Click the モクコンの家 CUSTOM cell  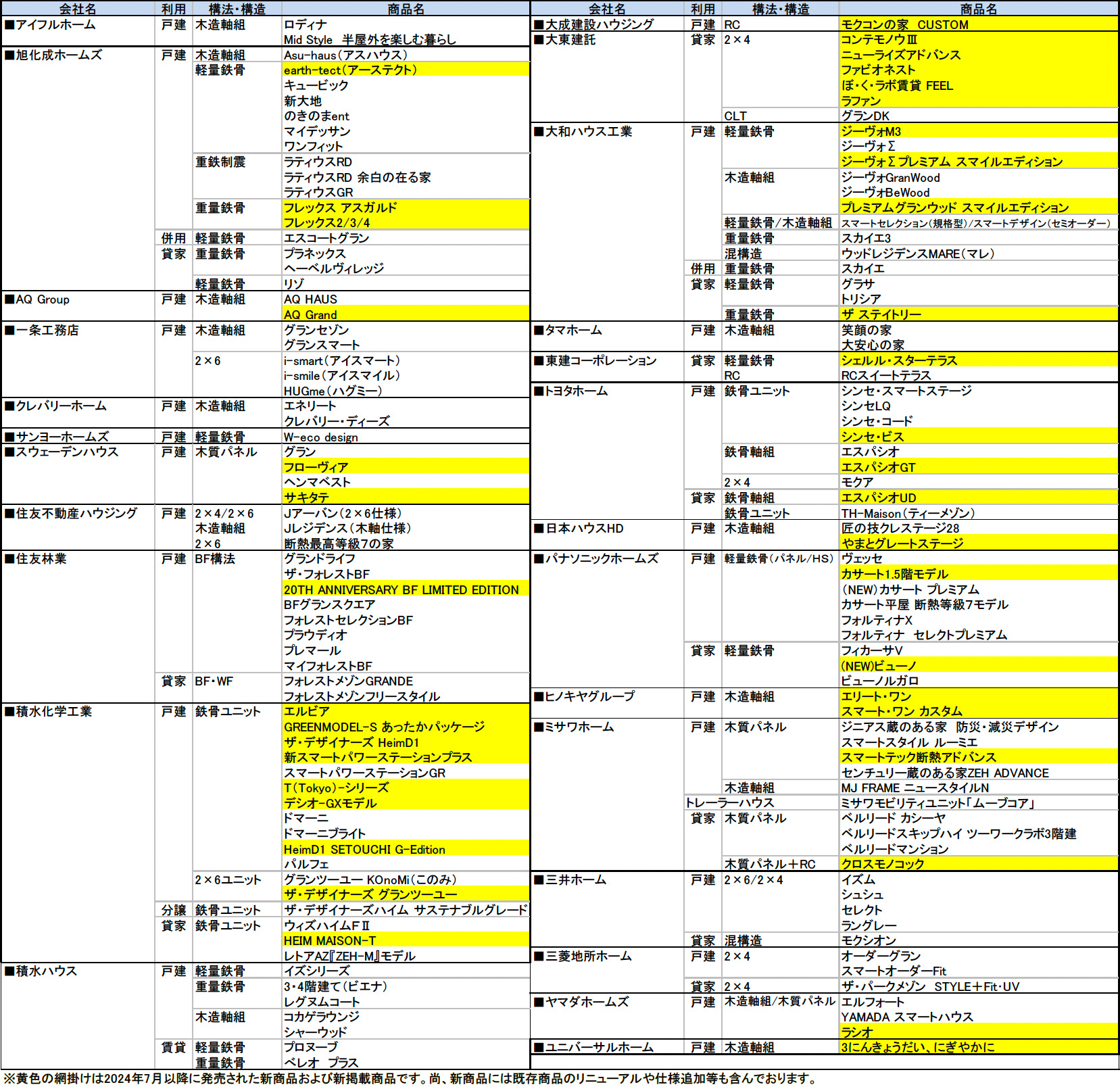tap(977, 25)
